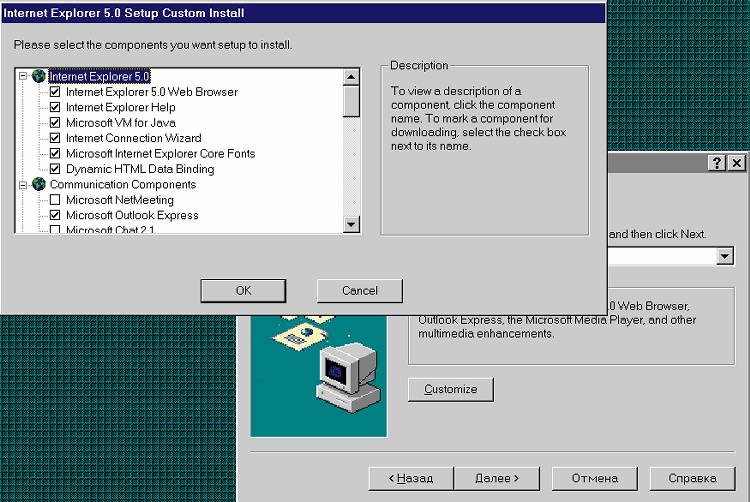Close the background setup wizard window
This screenshot has width=750, height=502.
[x=737, y=163]
